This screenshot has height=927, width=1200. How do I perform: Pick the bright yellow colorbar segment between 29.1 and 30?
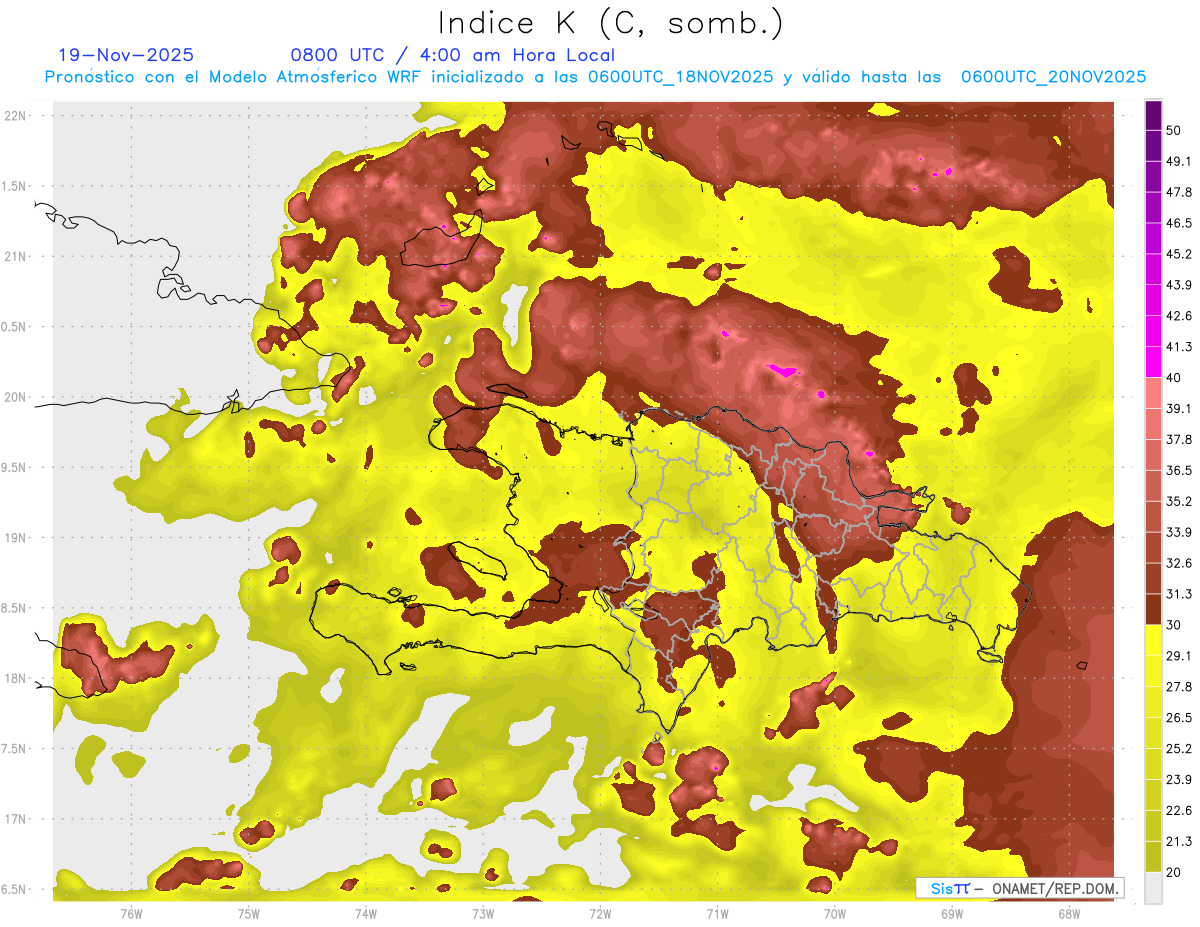coord(1153,640)
